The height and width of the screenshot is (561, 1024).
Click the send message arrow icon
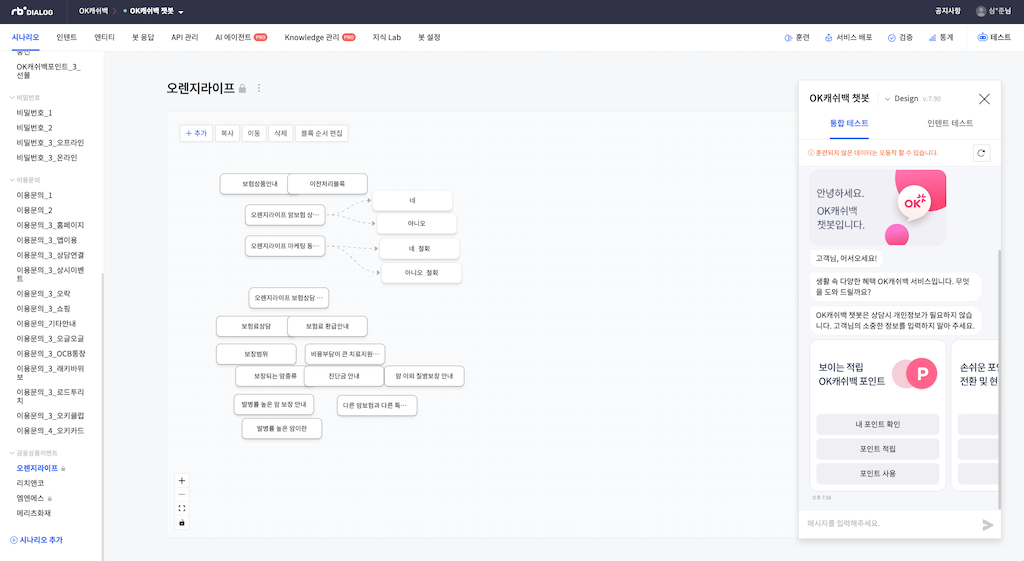[988, 524]
